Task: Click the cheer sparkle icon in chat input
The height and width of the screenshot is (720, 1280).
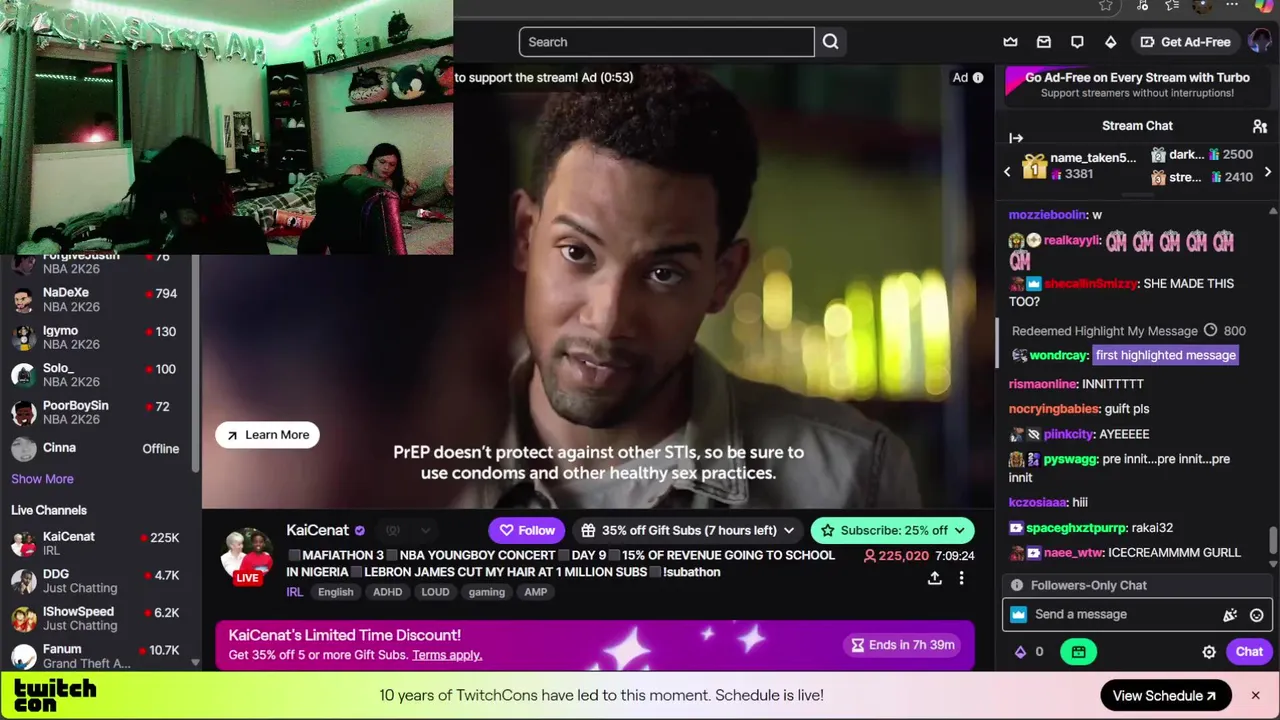Action: tap(1230, 615)
